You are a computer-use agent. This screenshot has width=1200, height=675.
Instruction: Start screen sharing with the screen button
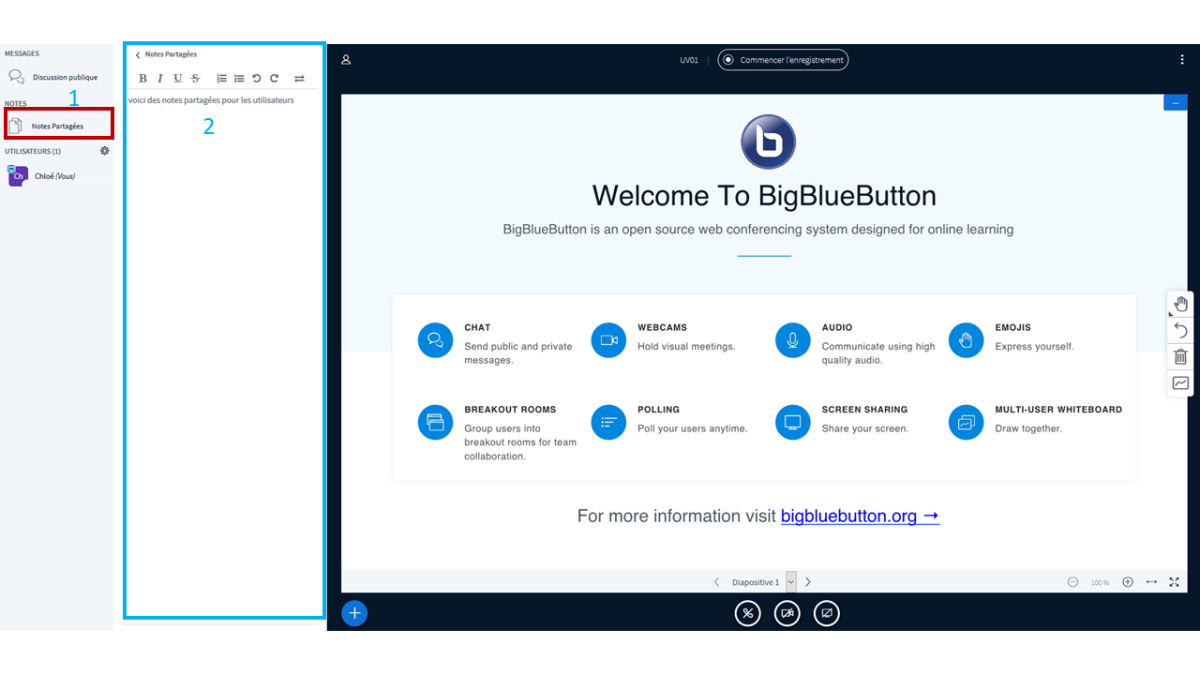826,613
